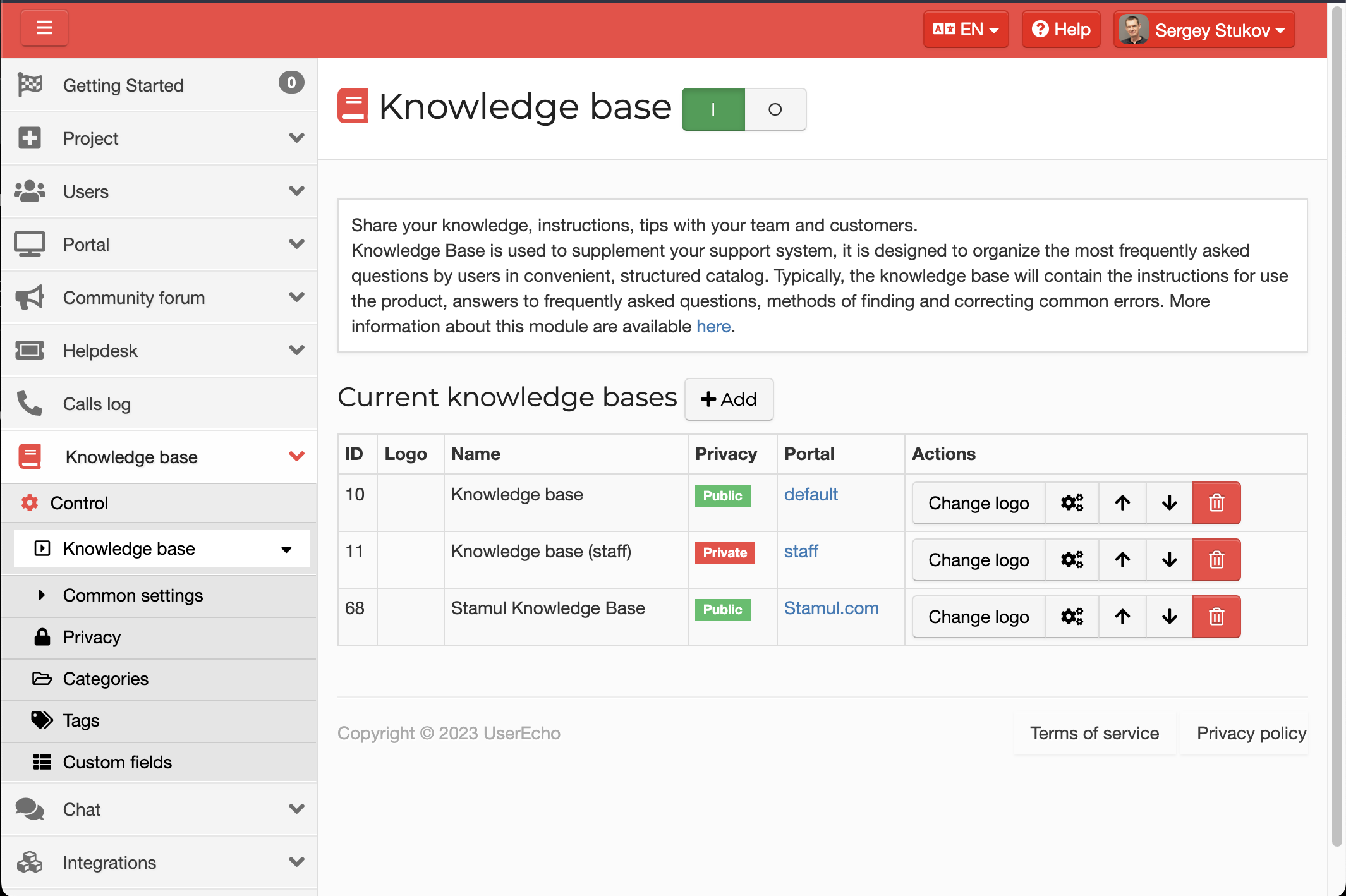Click the Getting Started flag icon
1346x896 pixels.
30,85
